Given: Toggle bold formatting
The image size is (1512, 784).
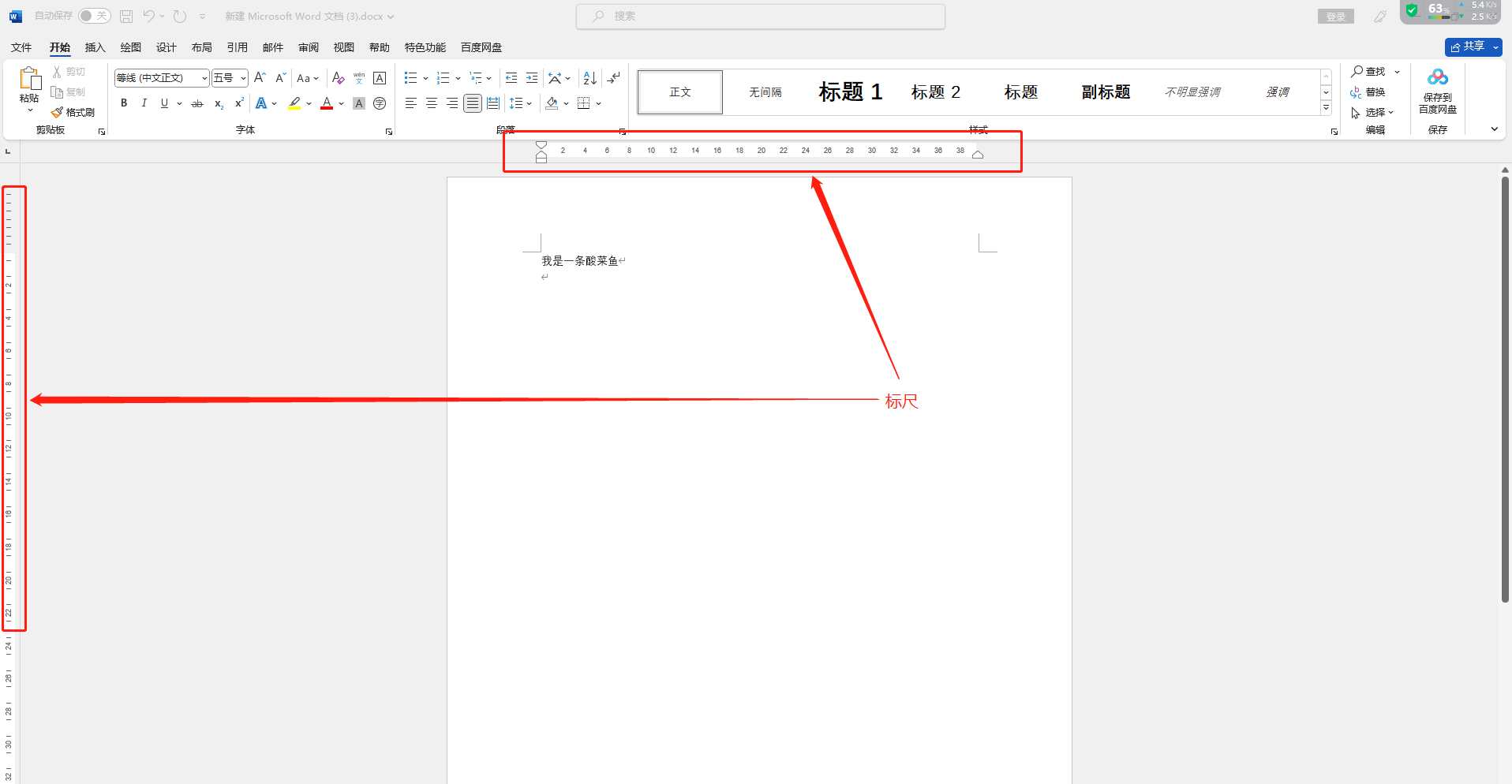Looking at the screenshot, I should coord(123,103).
